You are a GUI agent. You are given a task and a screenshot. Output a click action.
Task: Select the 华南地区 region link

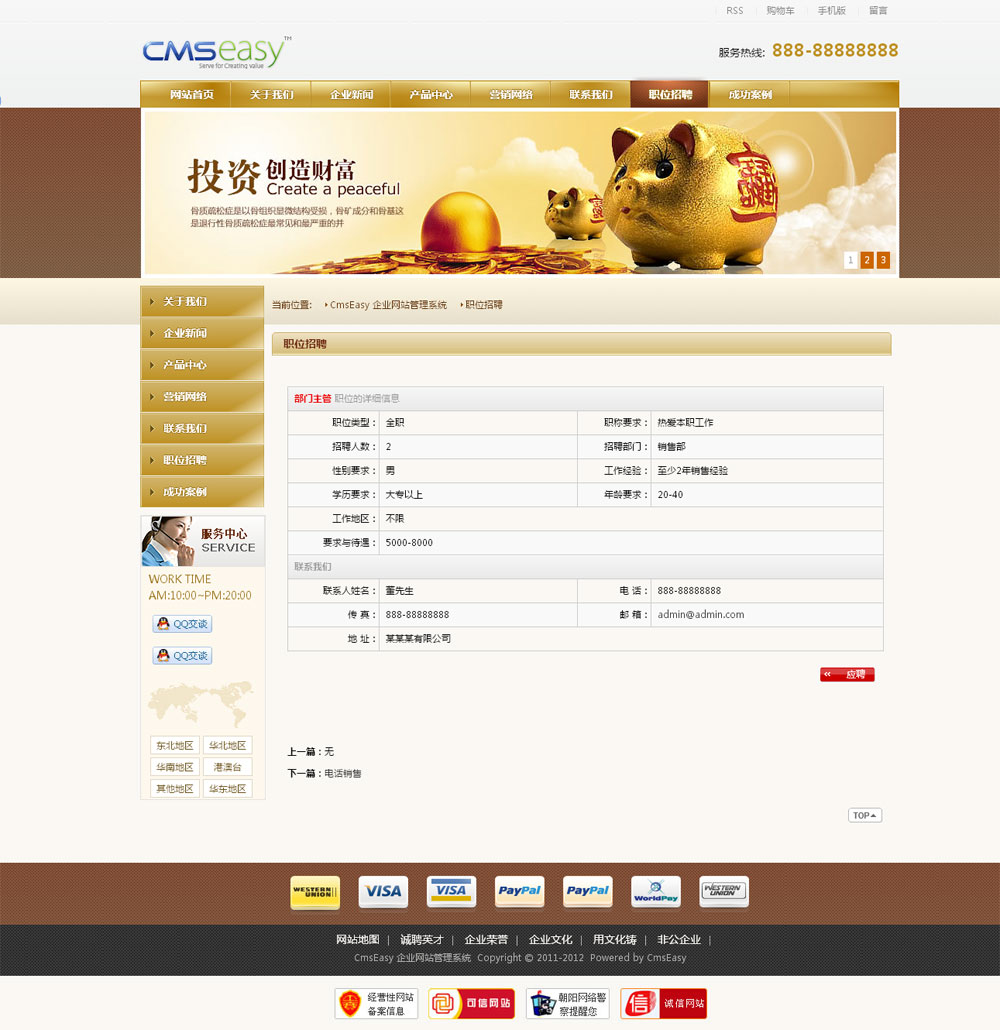click(x=173, y=767)
